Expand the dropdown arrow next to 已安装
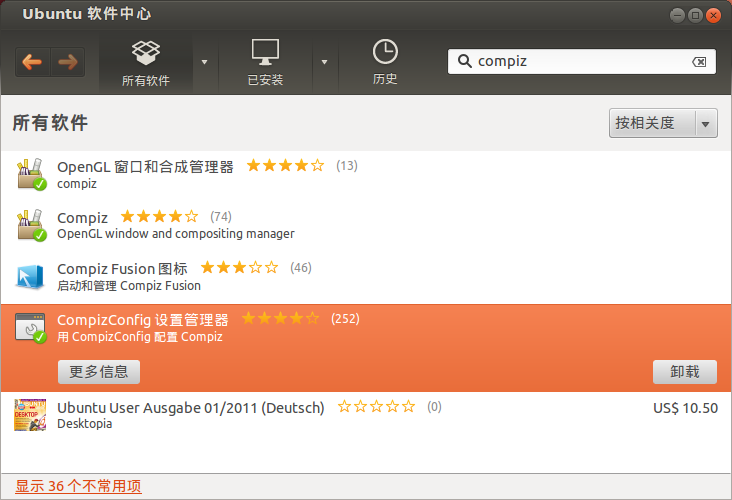The width and height of the screenshot is (732, 500). 324,62
